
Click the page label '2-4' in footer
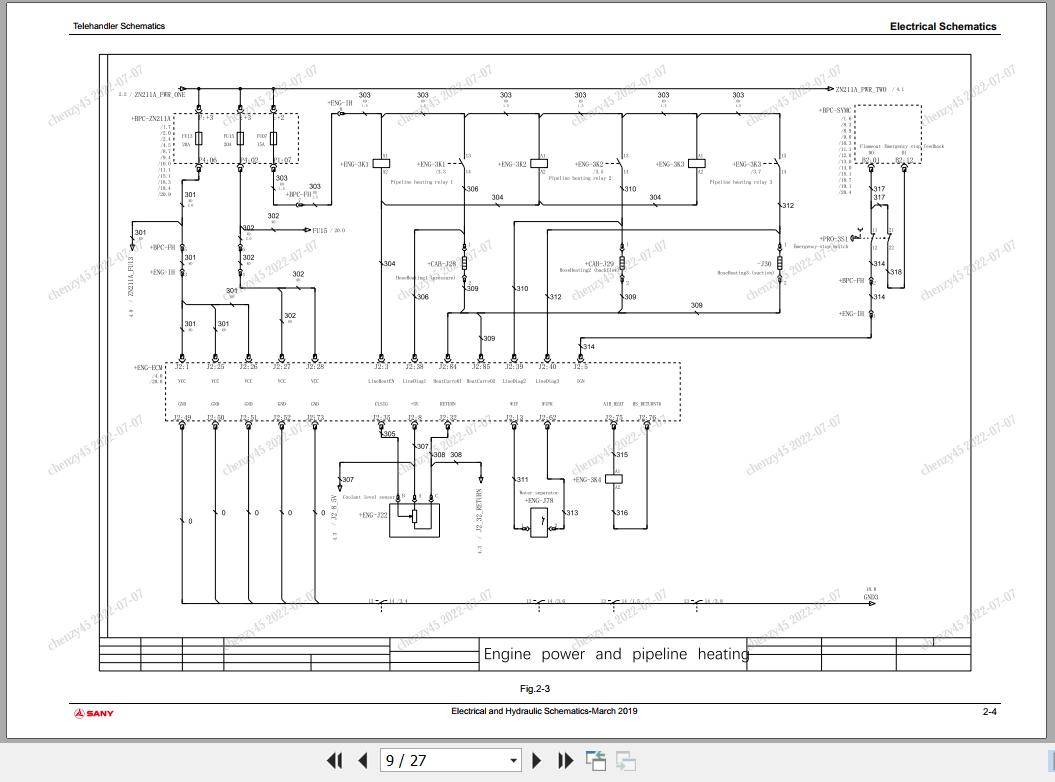(990, 711)
